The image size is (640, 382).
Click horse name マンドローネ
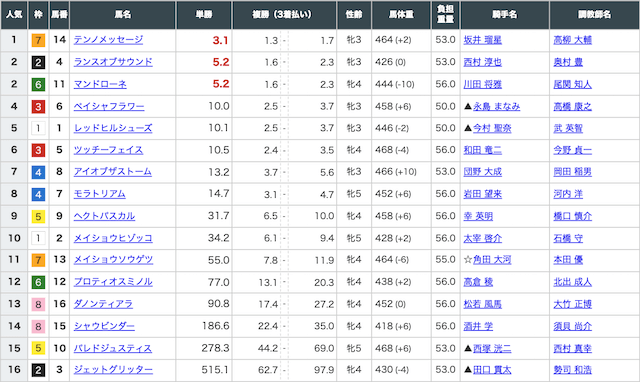click(x=100, y=84)
